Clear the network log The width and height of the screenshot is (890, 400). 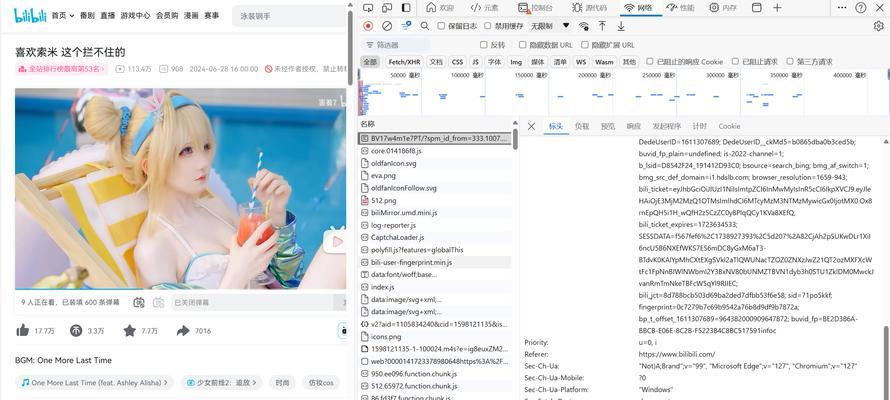387,26
